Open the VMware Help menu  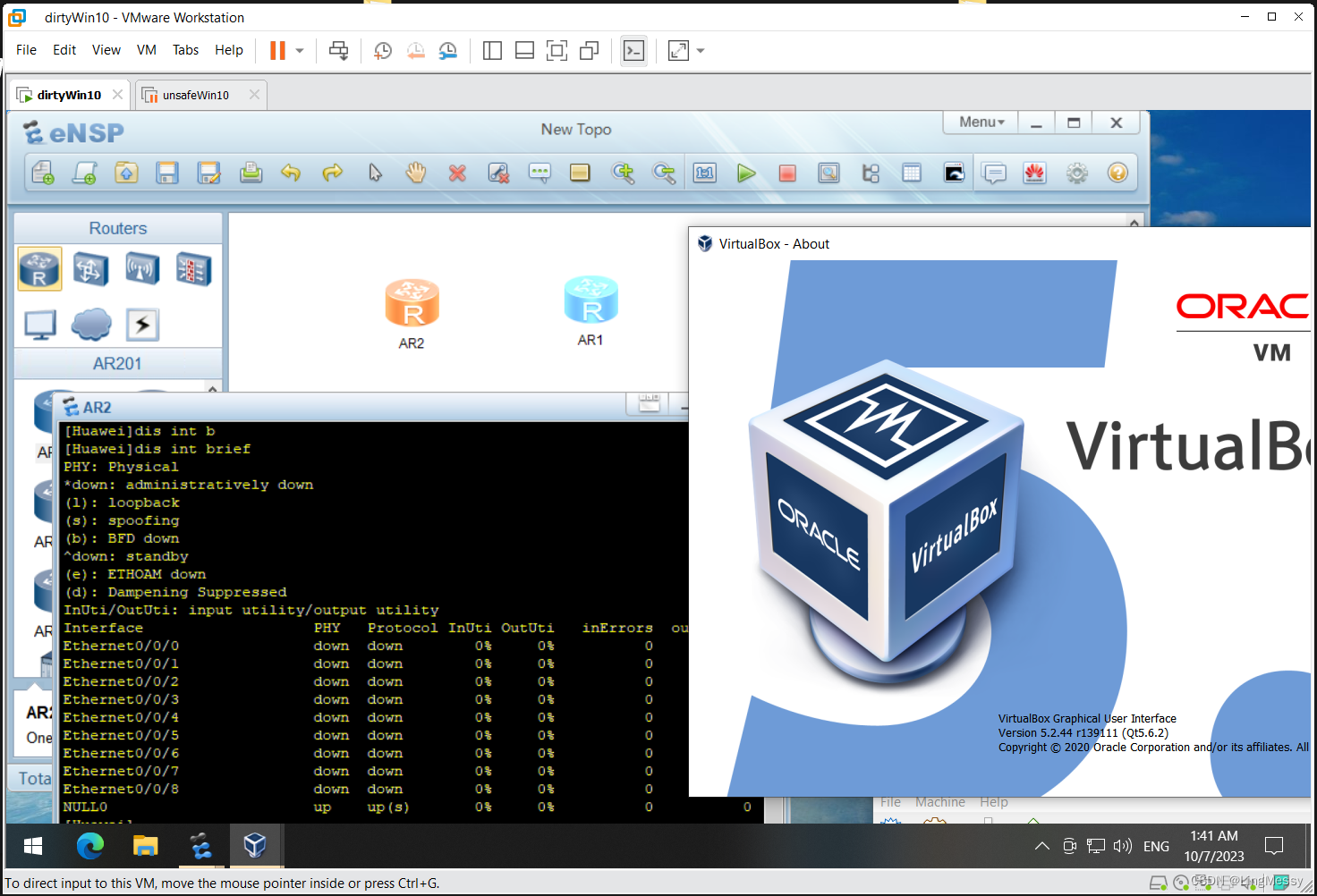point(229,50)
